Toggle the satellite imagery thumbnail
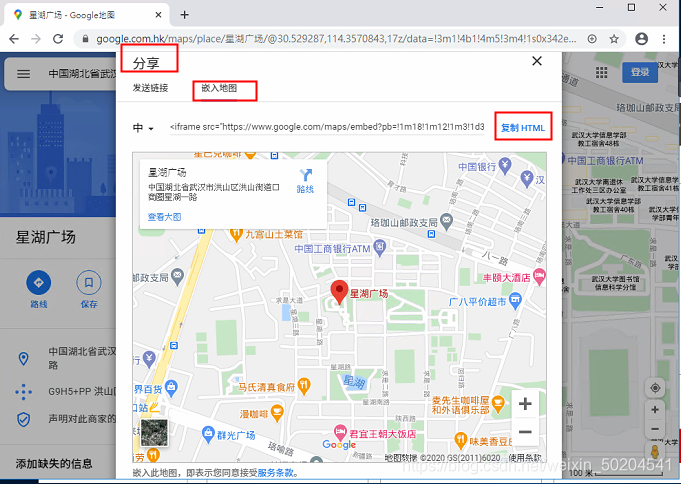 click(154, 433)
